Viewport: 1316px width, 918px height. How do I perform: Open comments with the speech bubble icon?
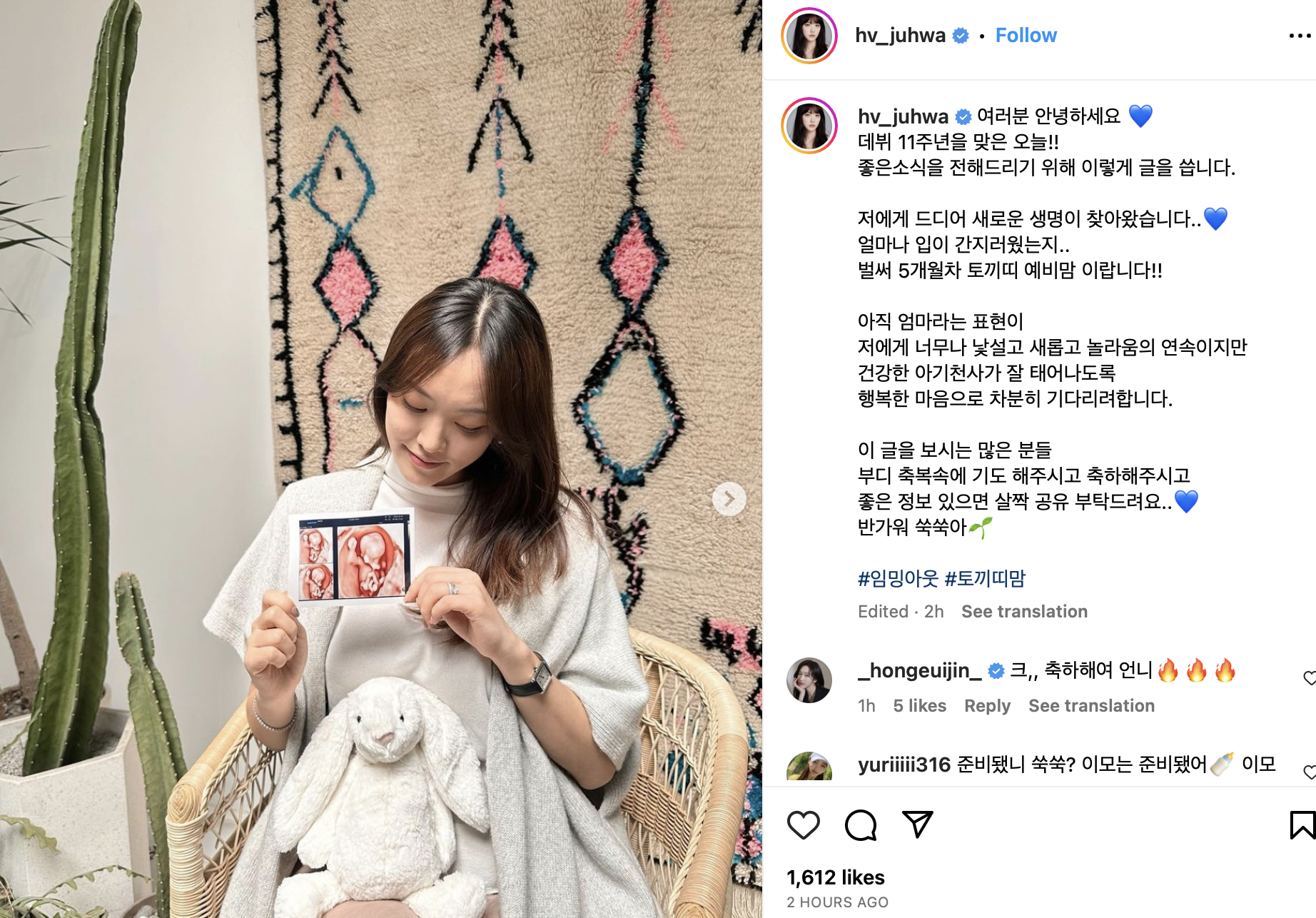pyautogui.click(x=860, y=825)
